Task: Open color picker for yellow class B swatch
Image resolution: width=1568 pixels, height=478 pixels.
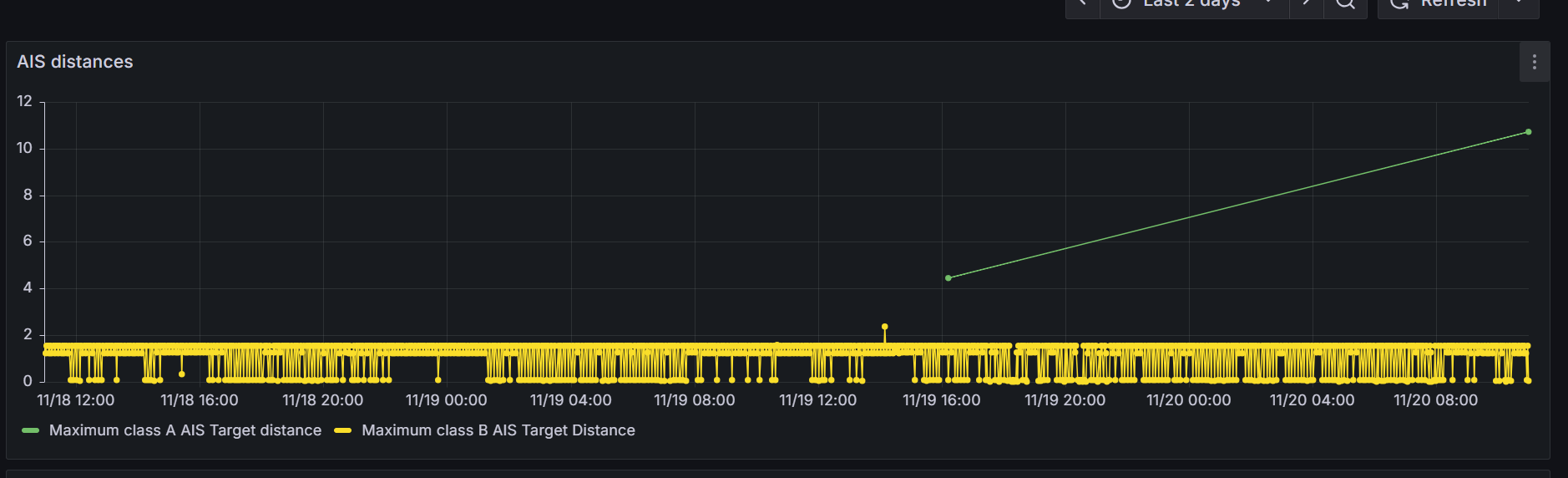Action: [x=342, y=430]
